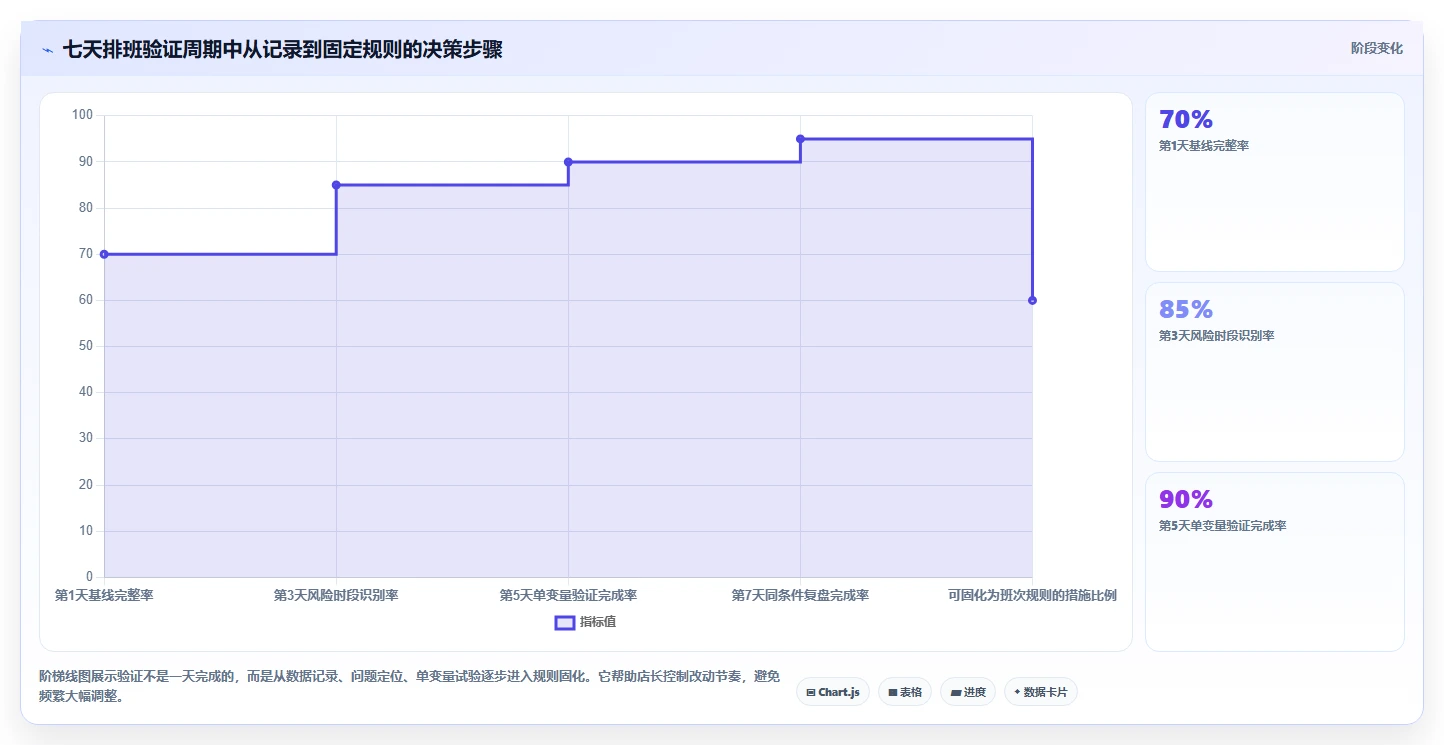Click the 90% figure in the third card
1444x745 pixels.
(x=1186, y=499)
